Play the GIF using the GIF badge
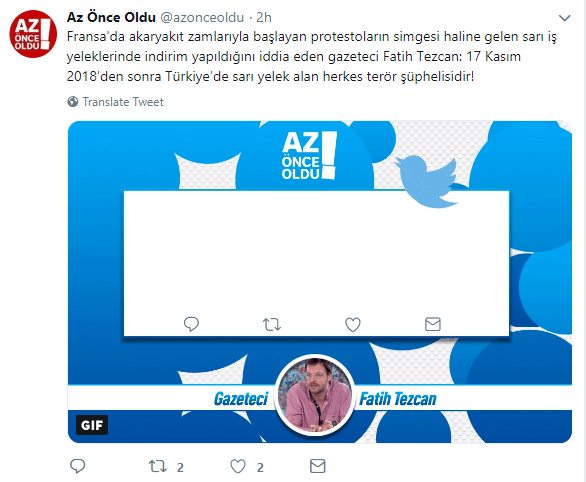The height and width of the screenshot is (482, 586). [x=92, y=425]
